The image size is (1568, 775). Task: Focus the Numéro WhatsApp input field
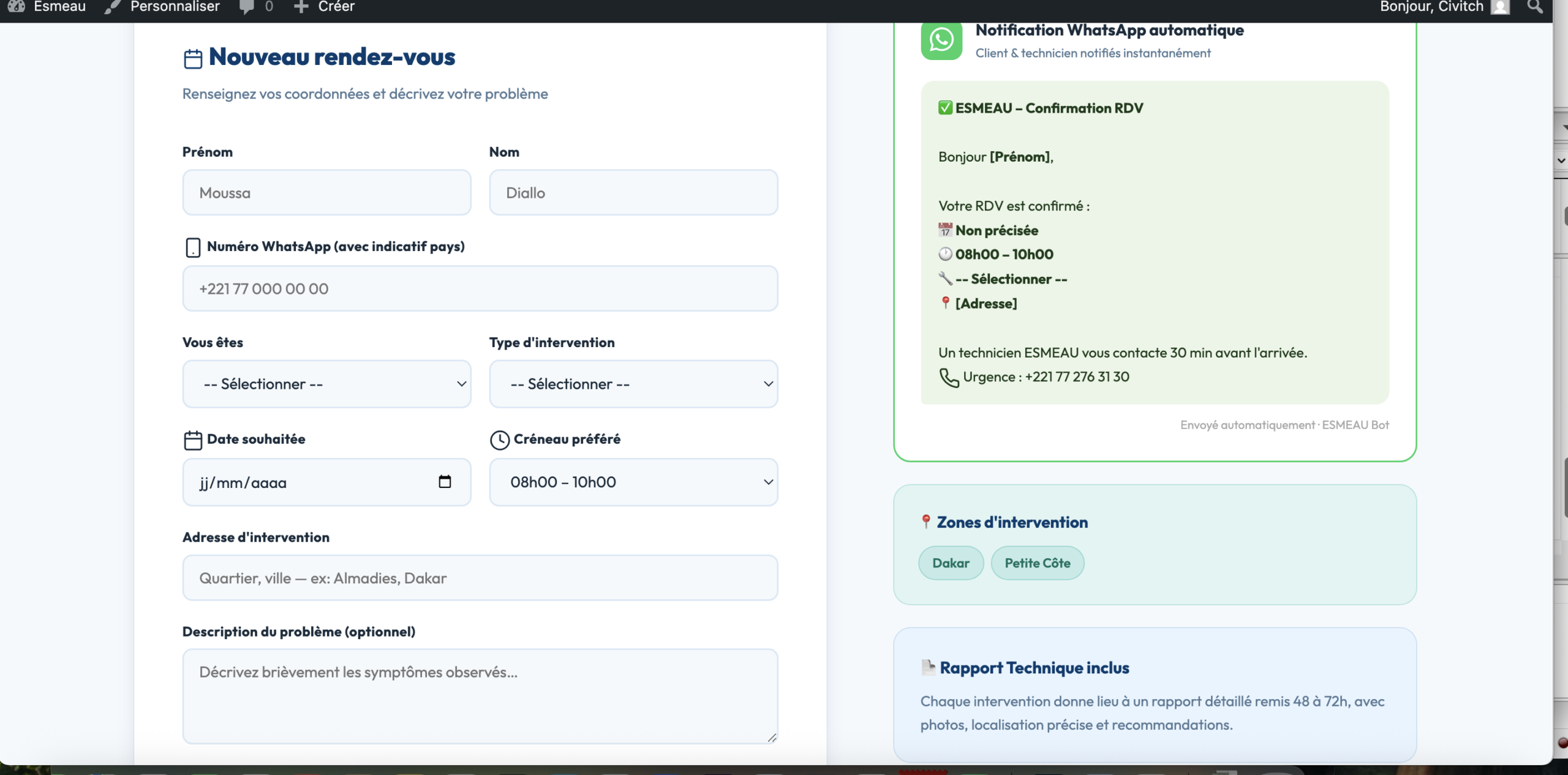pos(480,288)
